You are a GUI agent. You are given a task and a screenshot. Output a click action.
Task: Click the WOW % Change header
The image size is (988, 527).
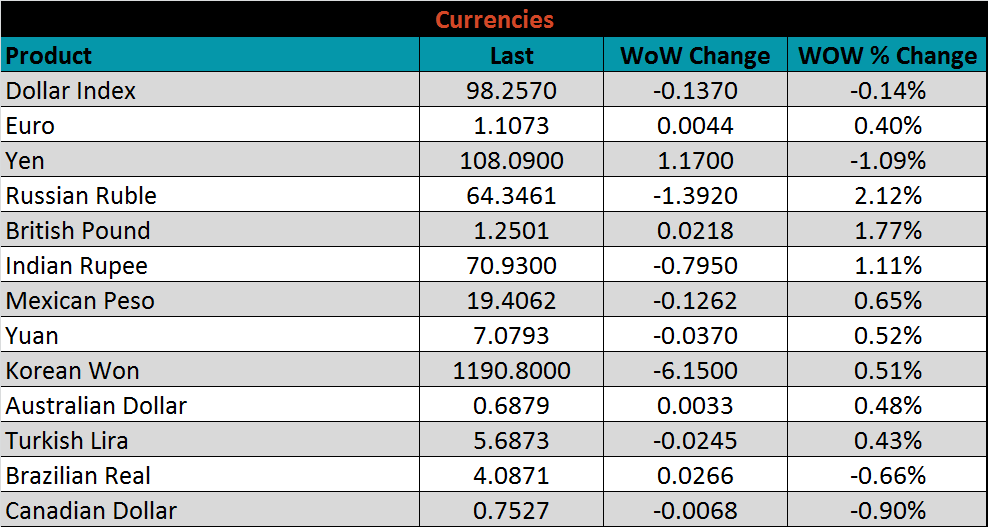887,56
